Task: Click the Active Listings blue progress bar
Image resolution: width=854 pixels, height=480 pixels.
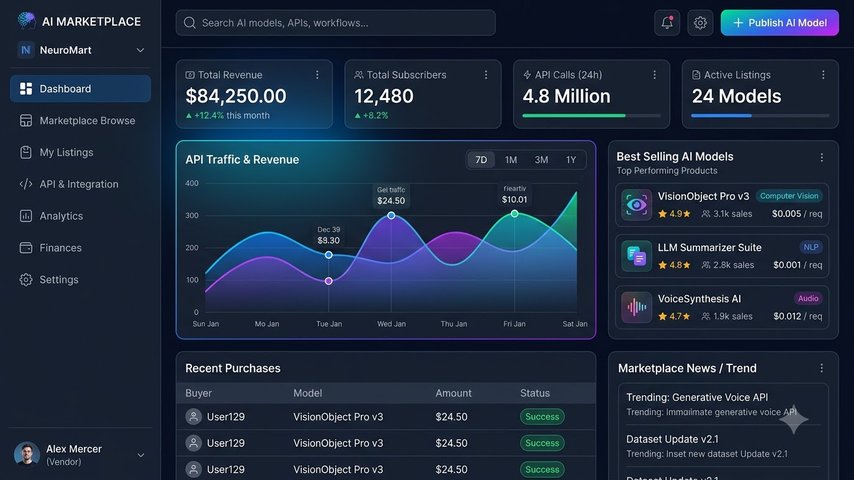Action: coord(721,116)
